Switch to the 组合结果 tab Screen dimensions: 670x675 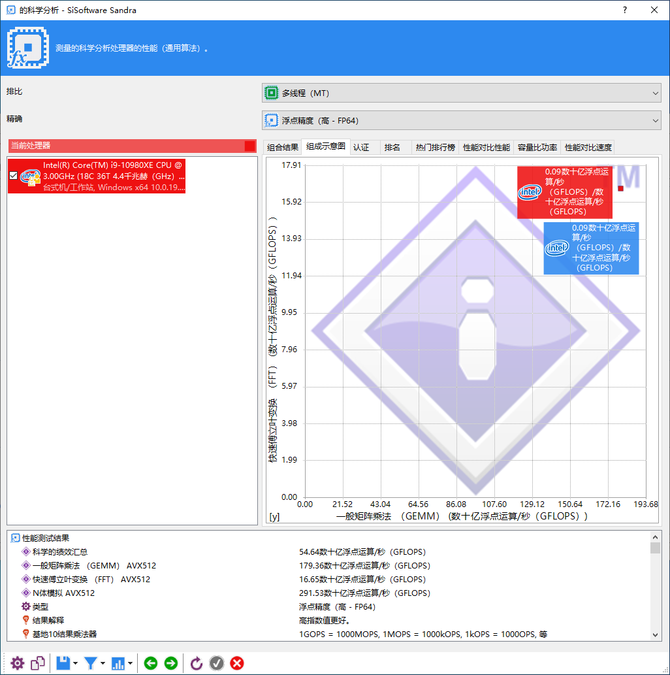point(282,148)
